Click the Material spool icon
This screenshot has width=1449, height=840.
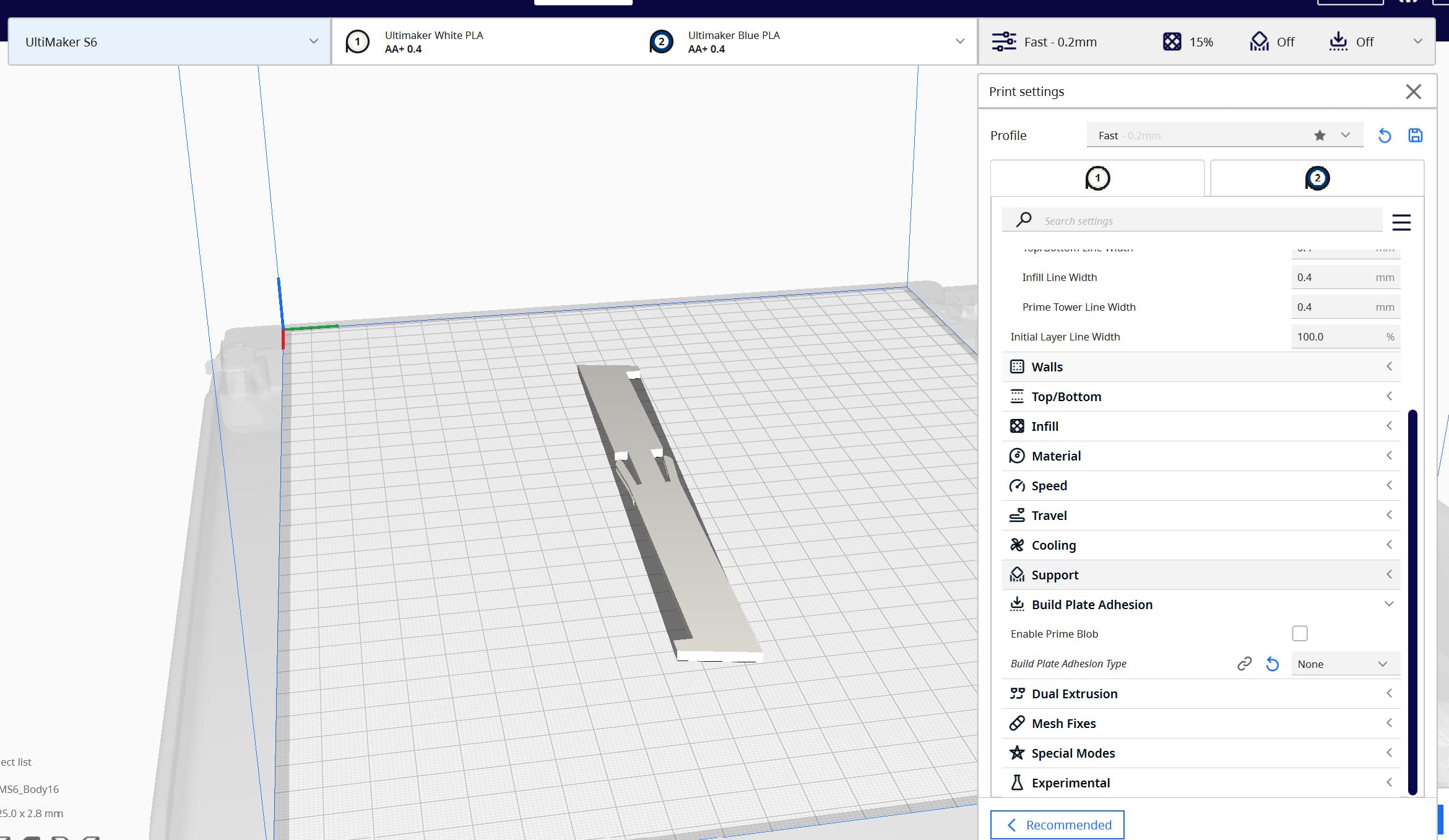coord(1017,456)
